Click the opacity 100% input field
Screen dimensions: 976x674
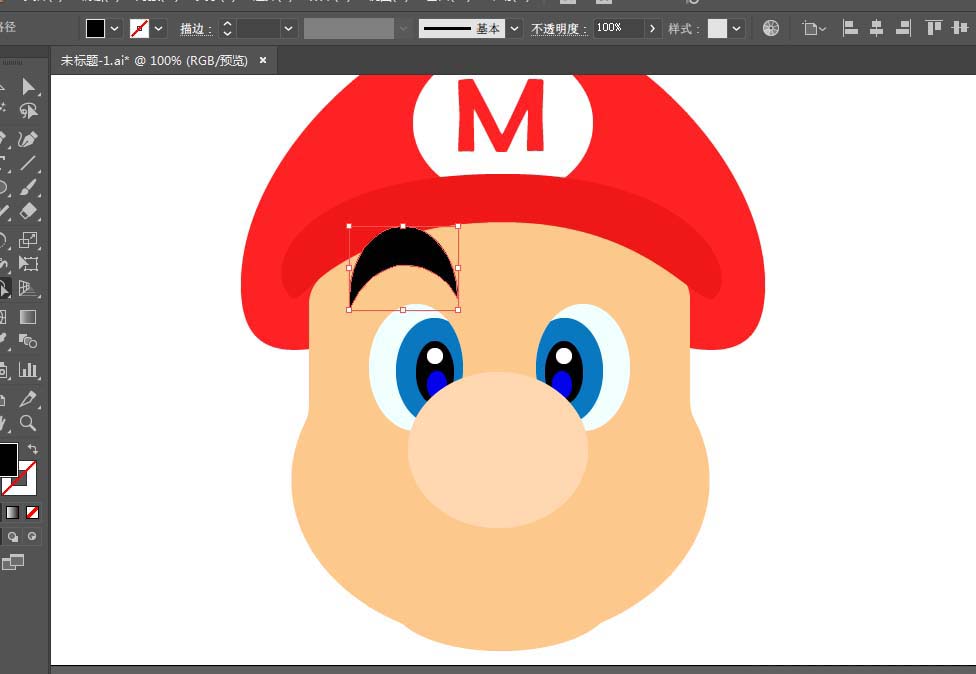[619, 28]
